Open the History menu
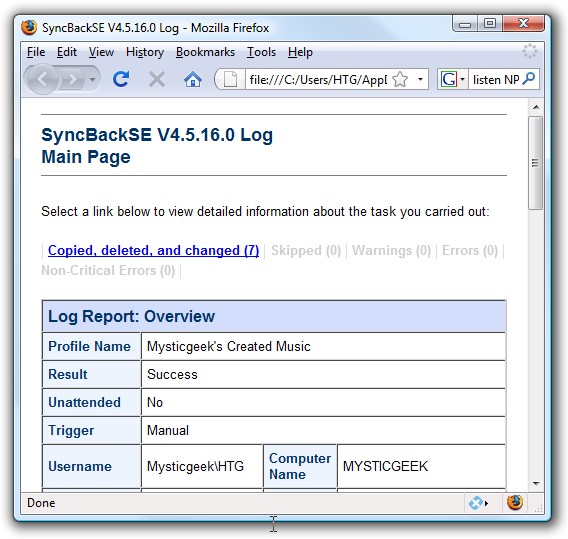This screenshot has height=539, width=568. click(145, 52)
